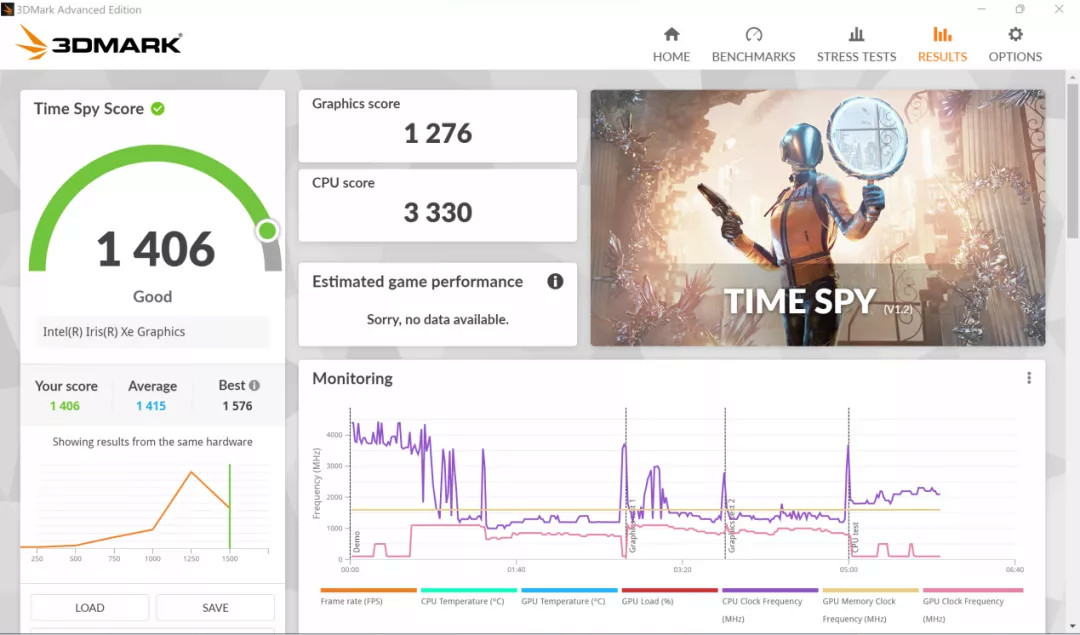Click 'Sorry, no data available.' text

[437, 319]
